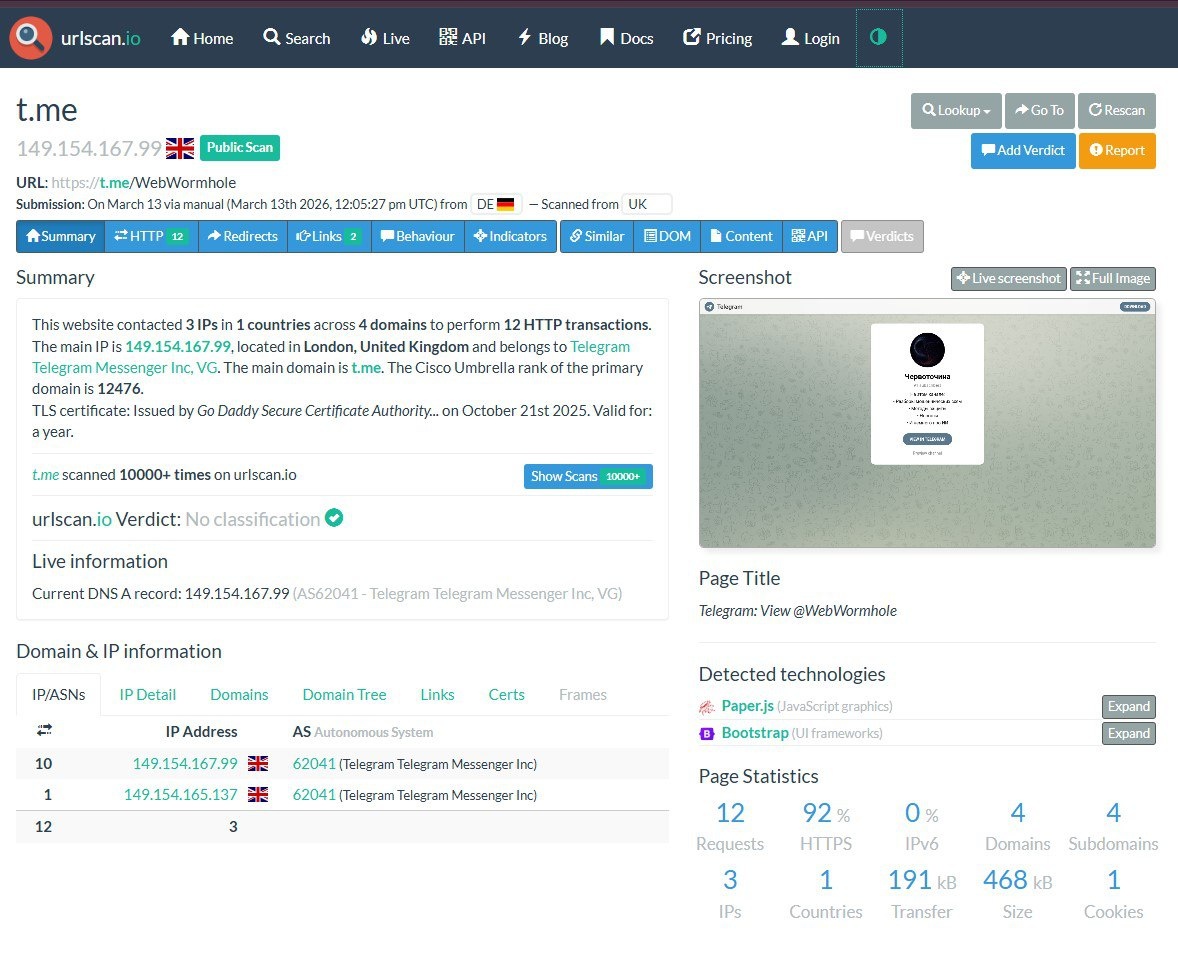Expand the Bootstrap technology details
Viewport: 1178px width, 964px height.
click(x=1128, y=733)
